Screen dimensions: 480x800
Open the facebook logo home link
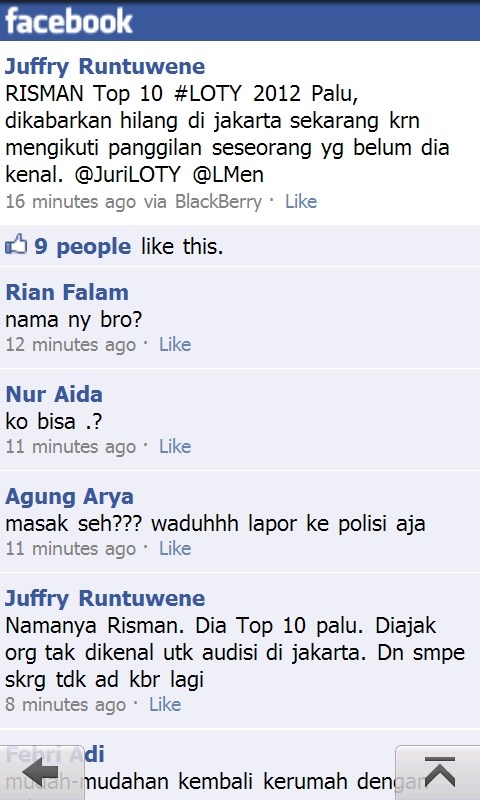(x=68, y=21)
